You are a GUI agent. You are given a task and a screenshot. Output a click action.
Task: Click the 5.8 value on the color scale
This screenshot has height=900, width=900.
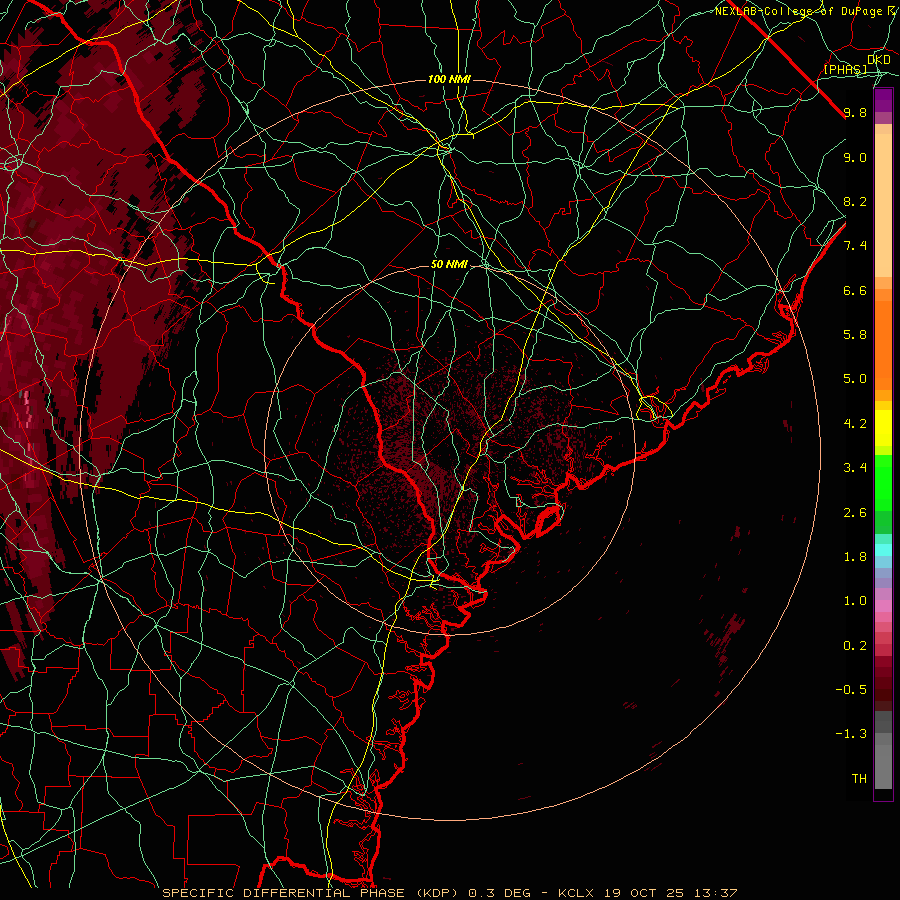(855, 335)
